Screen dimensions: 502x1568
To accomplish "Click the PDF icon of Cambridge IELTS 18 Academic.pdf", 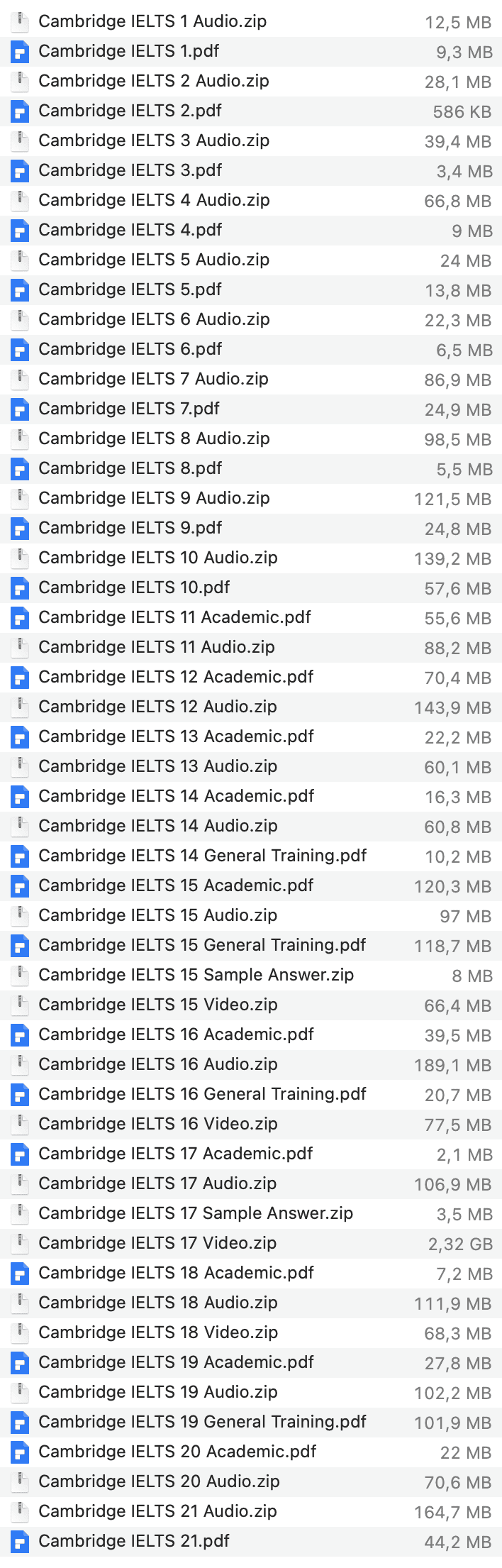I will pyautogui.click(x=21, y=1274).
